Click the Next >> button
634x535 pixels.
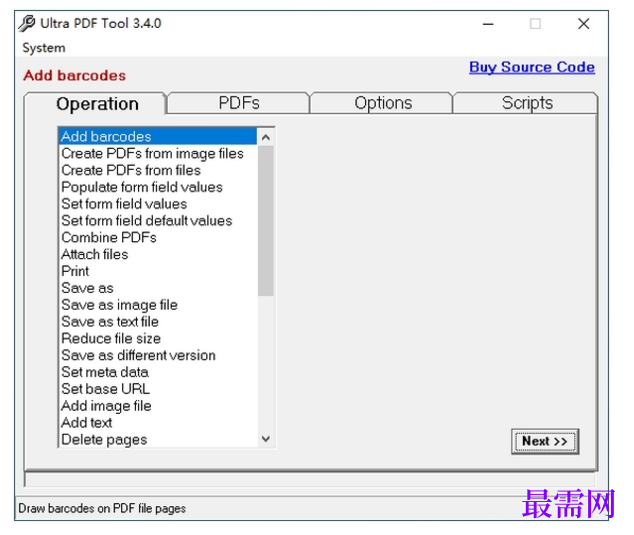pyautogui.click(x=545, y=441)
